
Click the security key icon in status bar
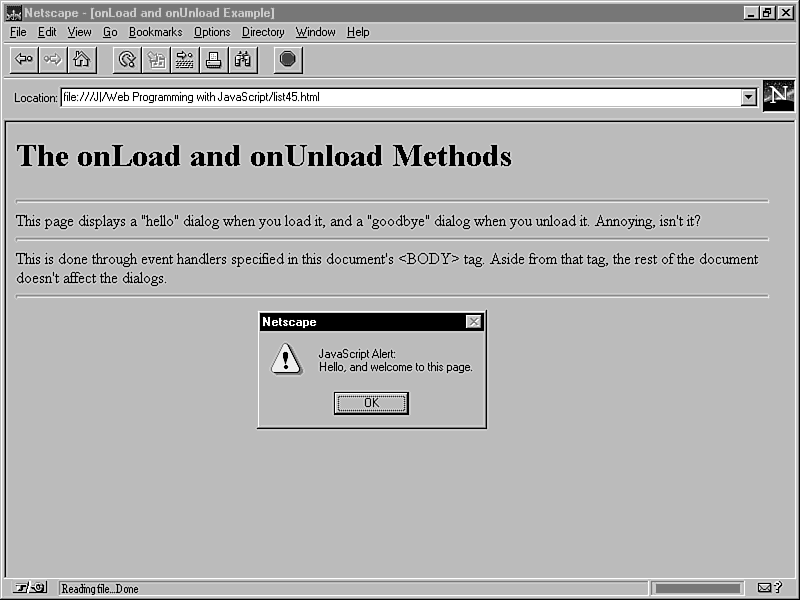pyautogui.click(x=30, y=588)
